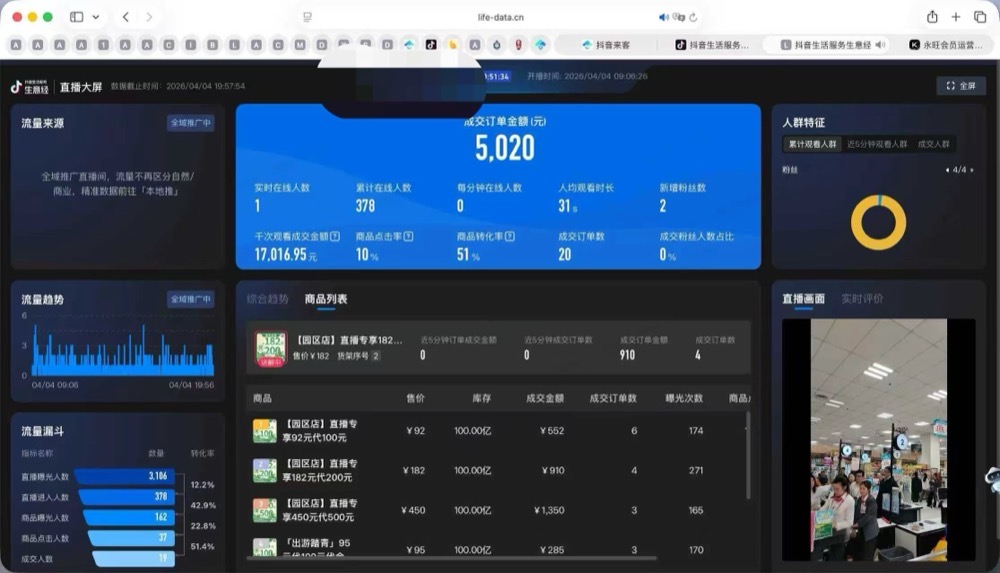Image resolution: width=1000 pixels, height=573 pixels.
Task: Click the 享450元代500元 product thumbnail
Action: (x=265, y=510)
